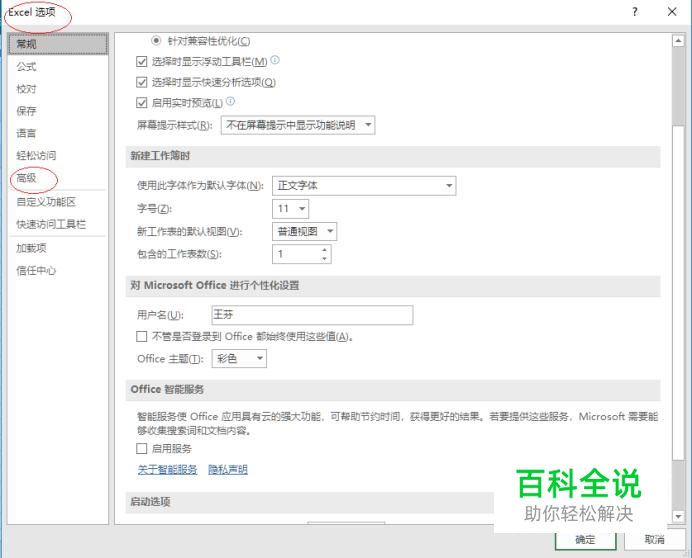This screenshot has height=558, width=692.
Task: Enable 启用服务 checkbox
Action: pos(142,449)
